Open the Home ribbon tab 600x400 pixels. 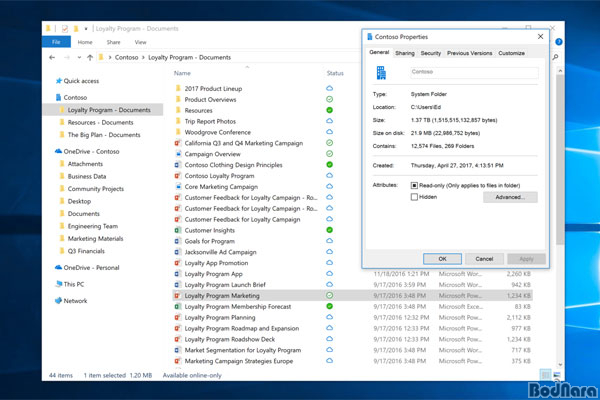pyautogui.click(x=85, y=42)
